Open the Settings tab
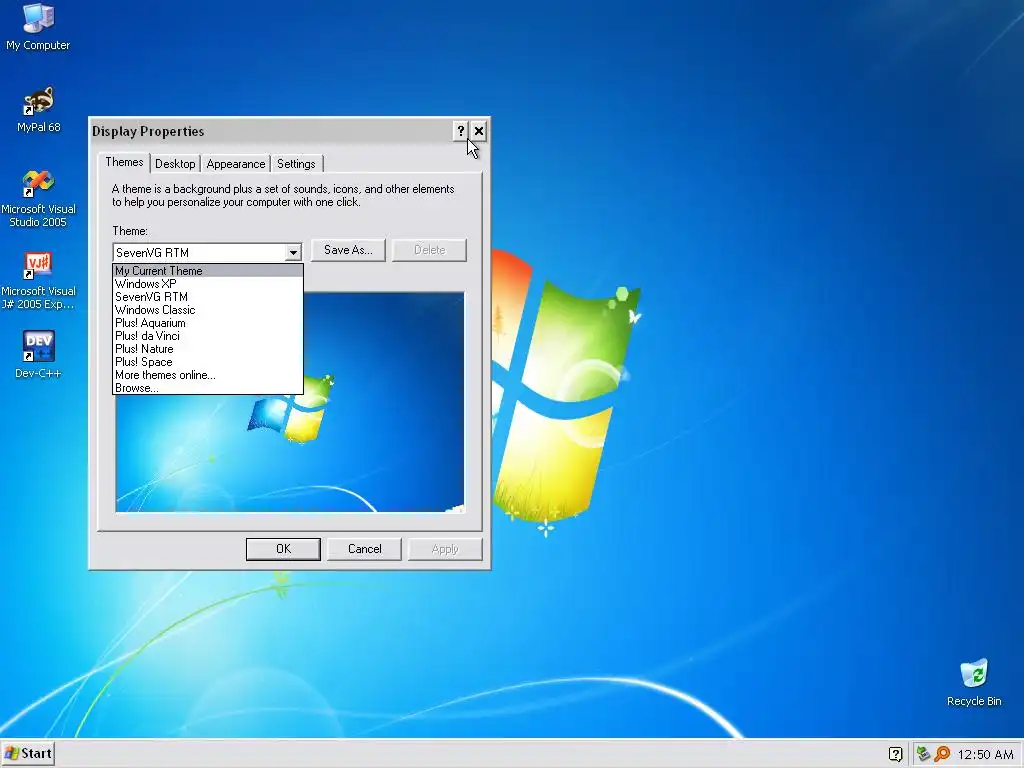Screen dimensions: 1024x768 (x=296, y=164)
